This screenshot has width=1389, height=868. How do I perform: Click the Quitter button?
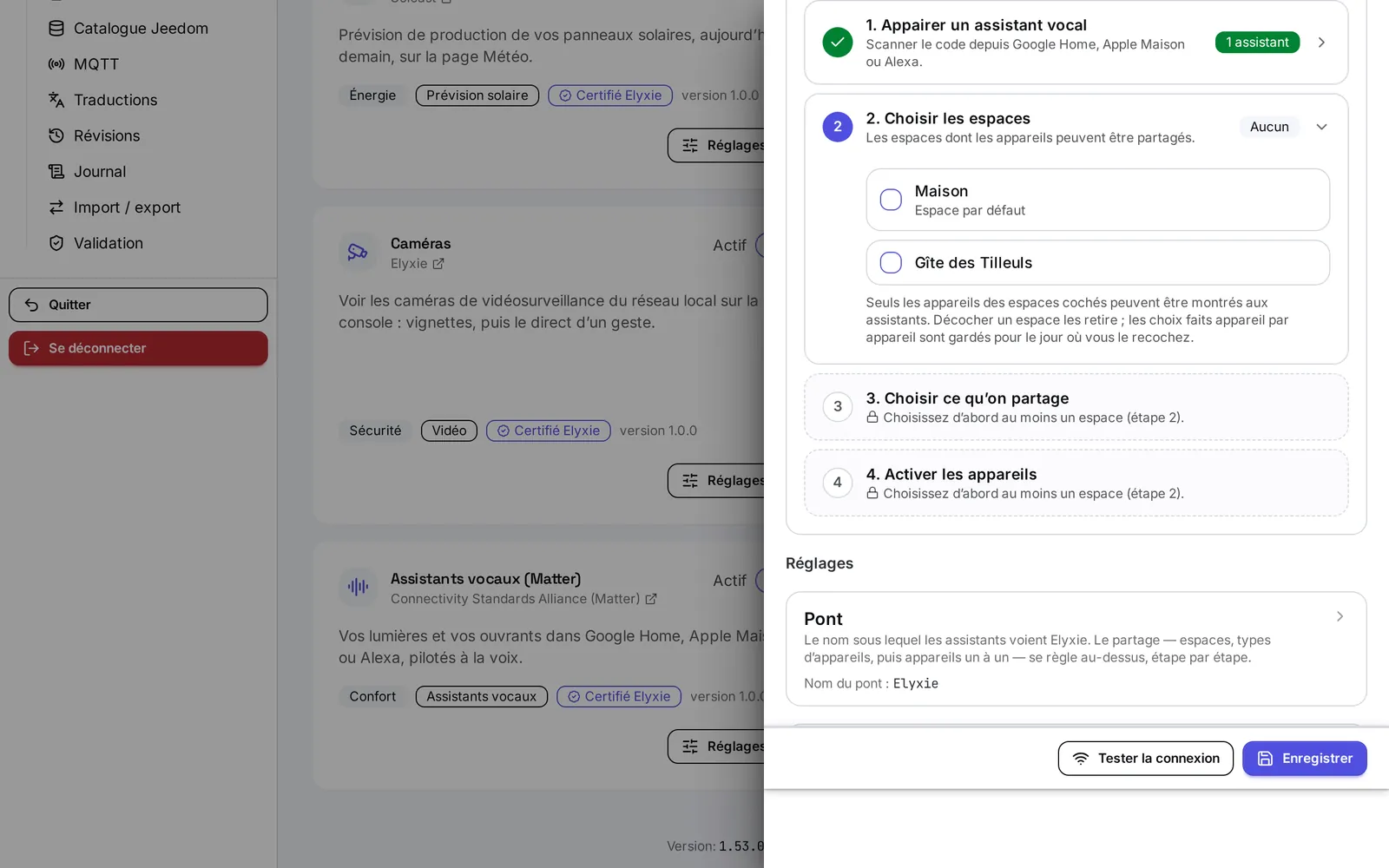[138, 305]
